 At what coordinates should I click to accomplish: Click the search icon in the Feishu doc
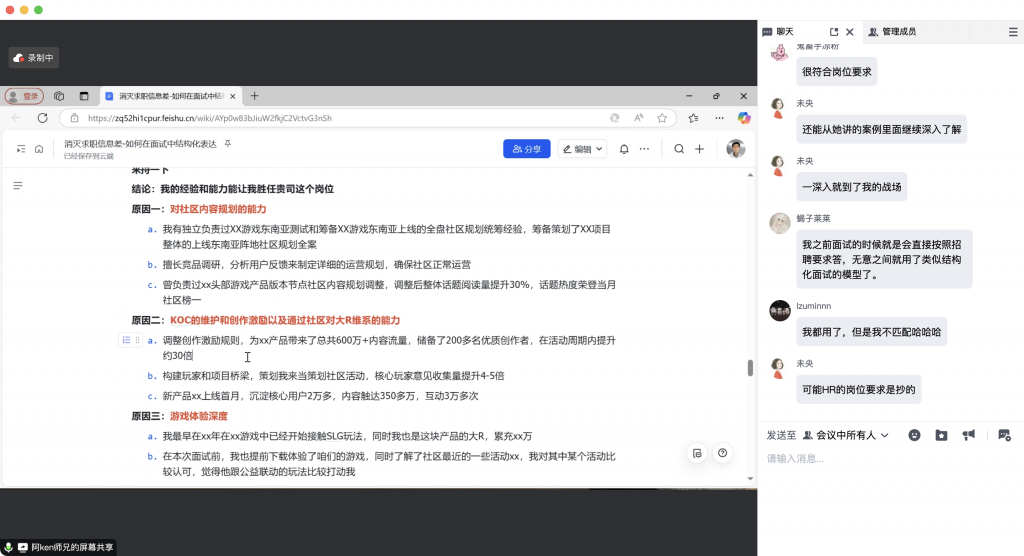tap(679, 149)
